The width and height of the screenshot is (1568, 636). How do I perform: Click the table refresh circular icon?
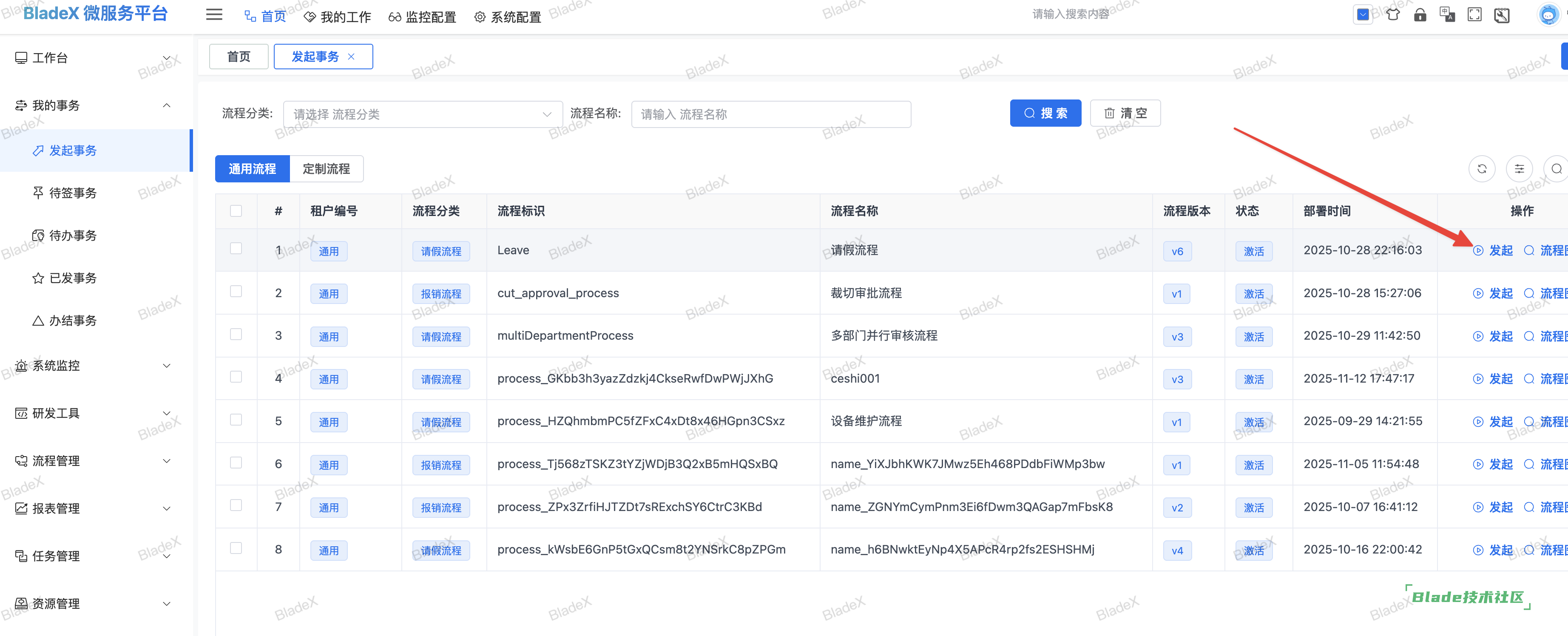(1482, 169)
